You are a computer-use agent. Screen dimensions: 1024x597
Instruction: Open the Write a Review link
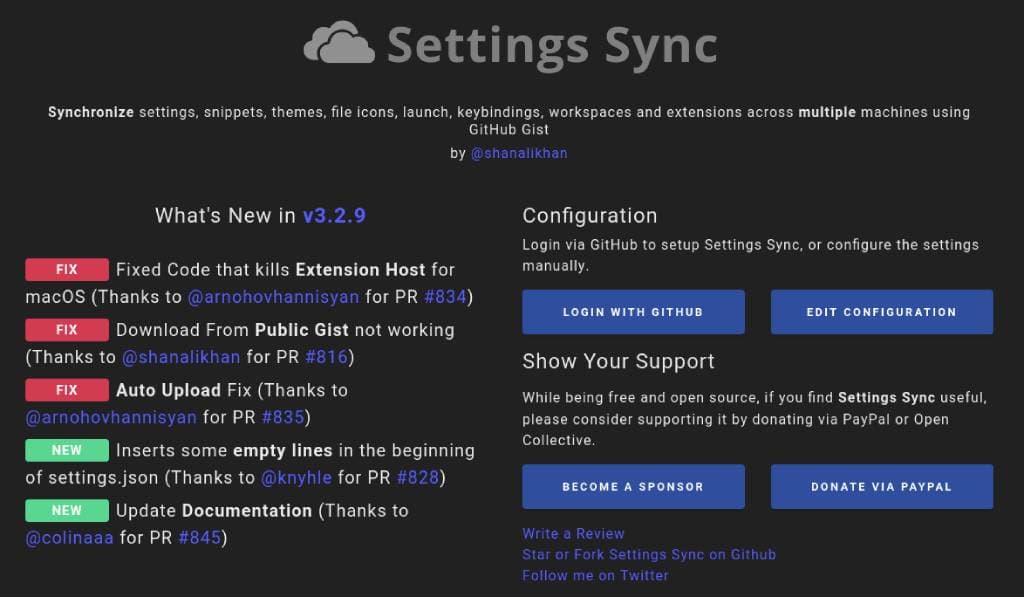pos(573,534)
